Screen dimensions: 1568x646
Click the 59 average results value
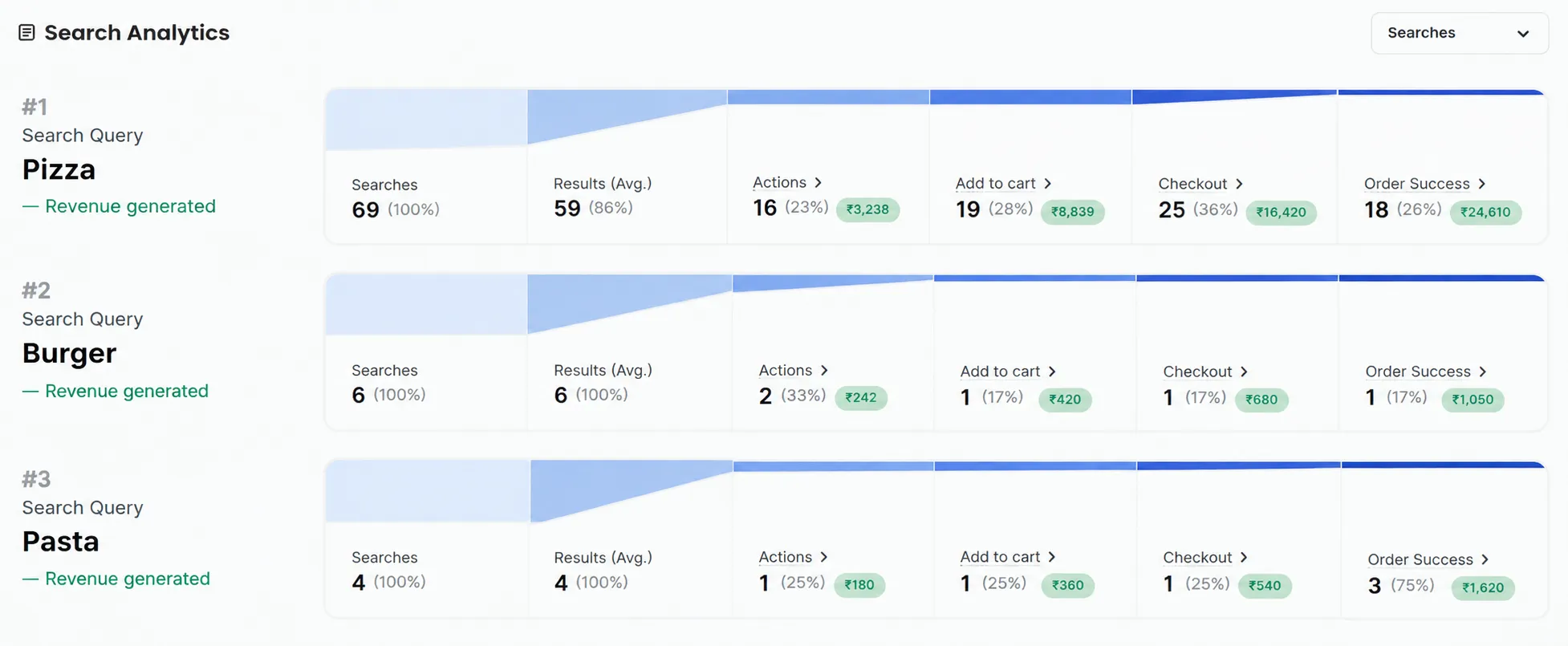point(567,209)
